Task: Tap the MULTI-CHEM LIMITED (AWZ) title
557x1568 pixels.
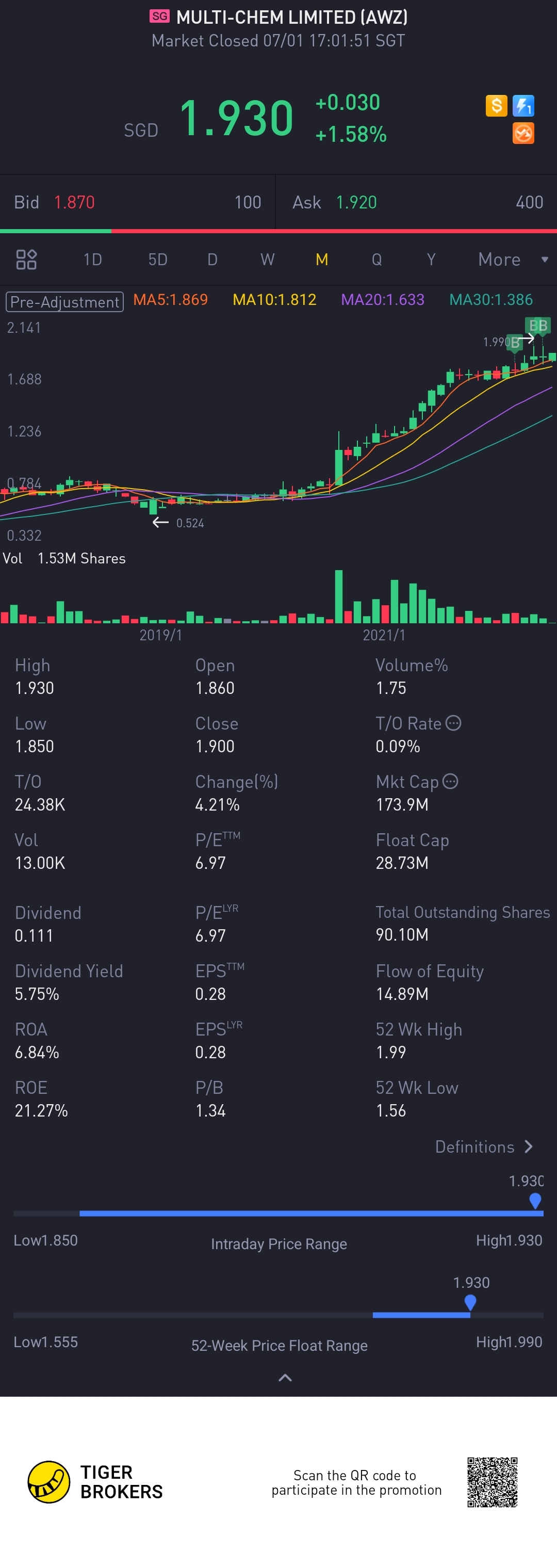Action: tap(291, 17)
